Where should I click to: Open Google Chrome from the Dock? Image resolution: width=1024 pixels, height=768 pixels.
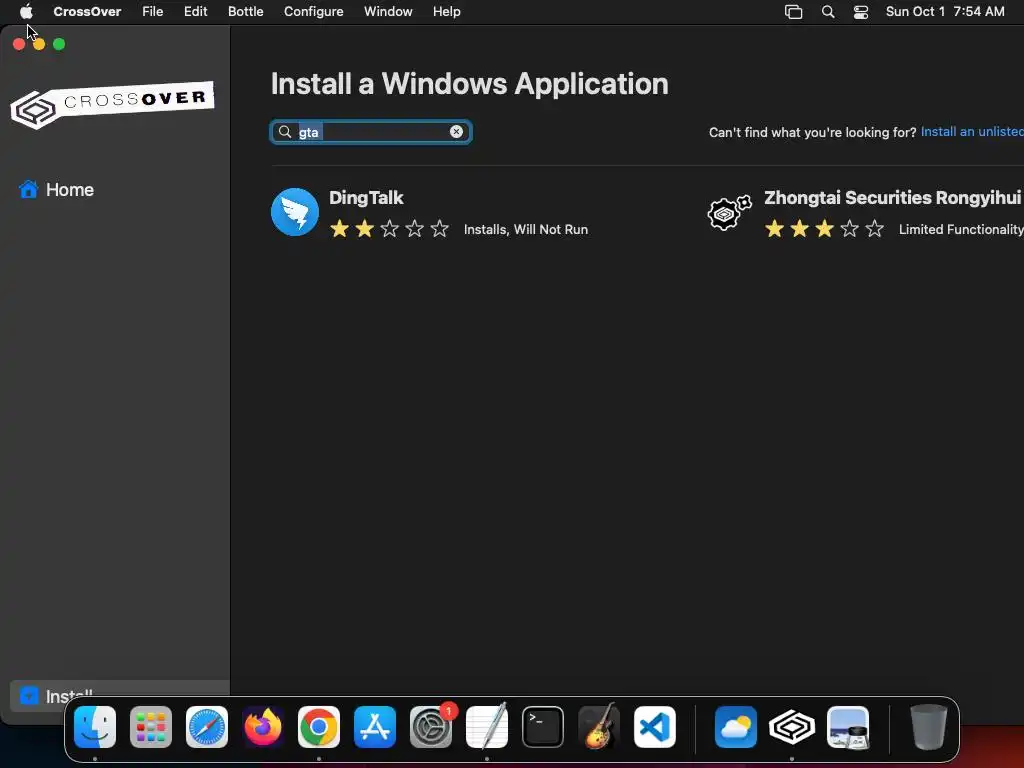(x=319, y=727)
